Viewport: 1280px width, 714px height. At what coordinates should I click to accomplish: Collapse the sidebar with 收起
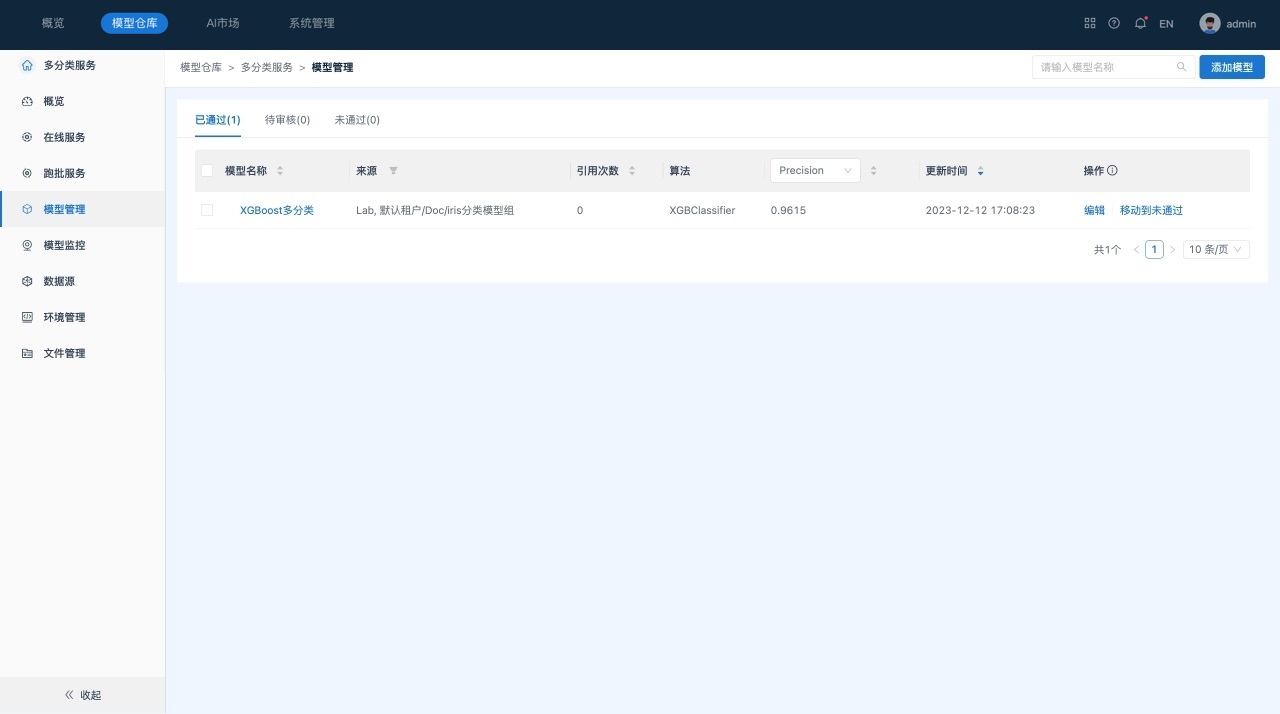(x=82, y=695)
